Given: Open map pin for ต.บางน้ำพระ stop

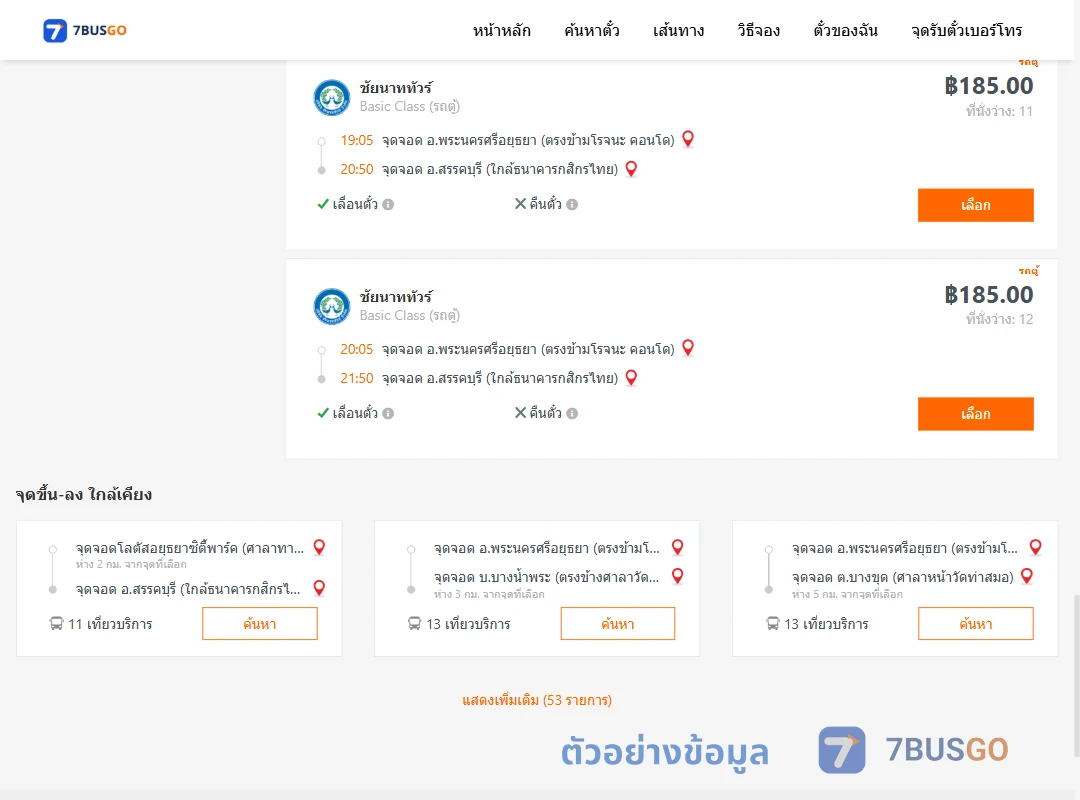Looking at the screenshot, I should [678, 576].
